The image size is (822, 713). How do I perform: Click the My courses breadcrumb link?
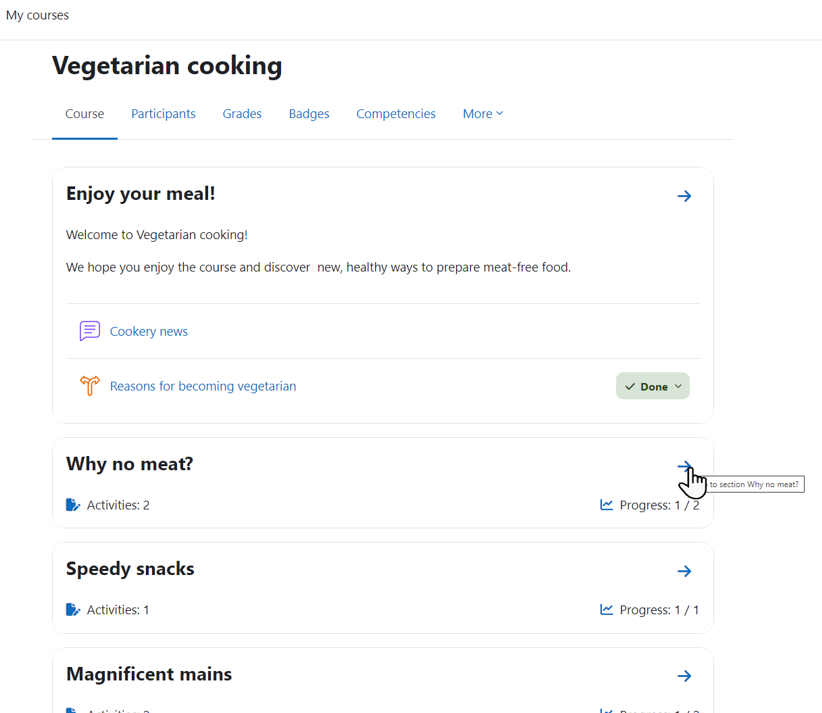tap(37, 15)
